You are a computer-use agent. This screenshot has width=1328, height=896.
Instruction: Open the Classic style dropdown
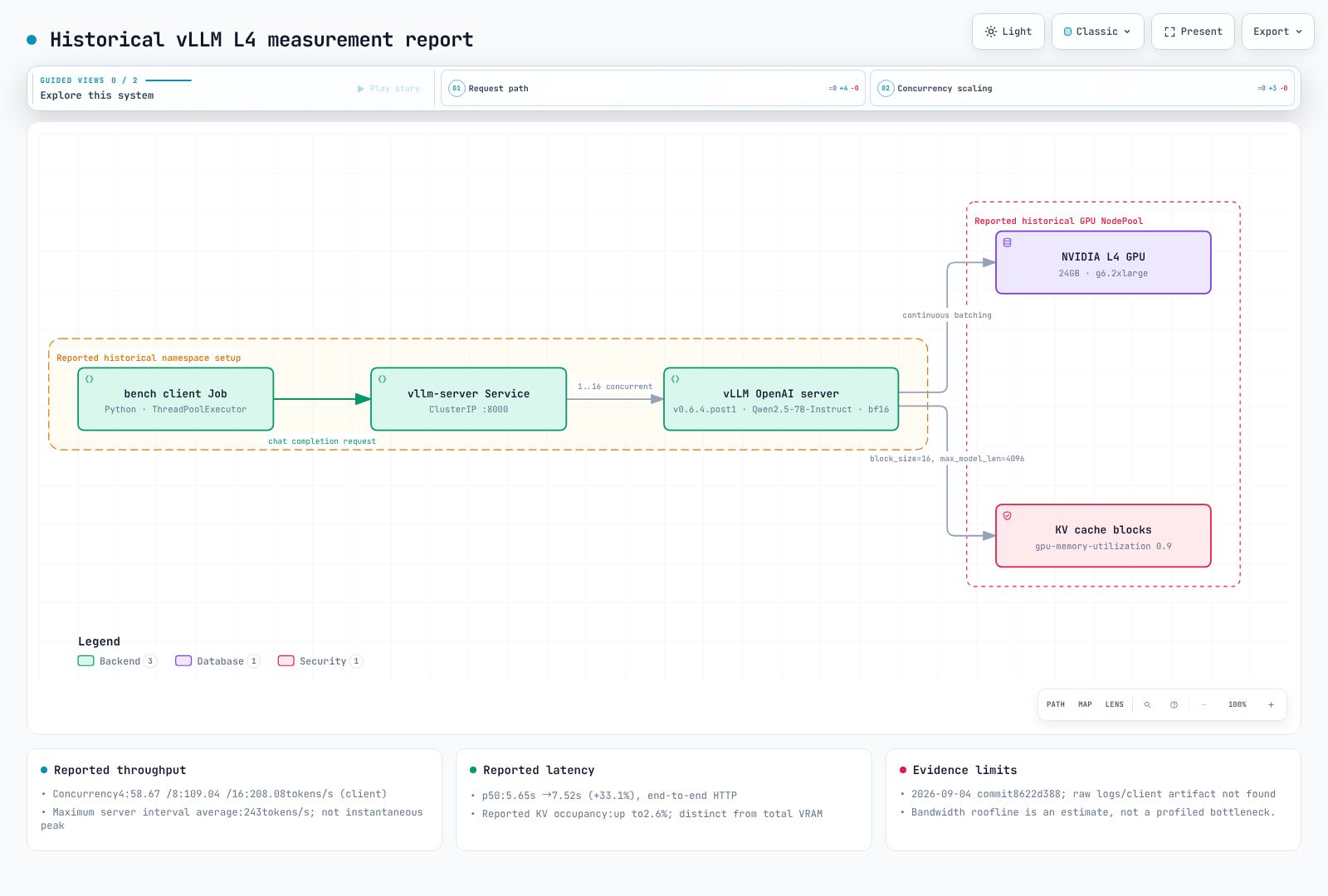(1097, 32)
